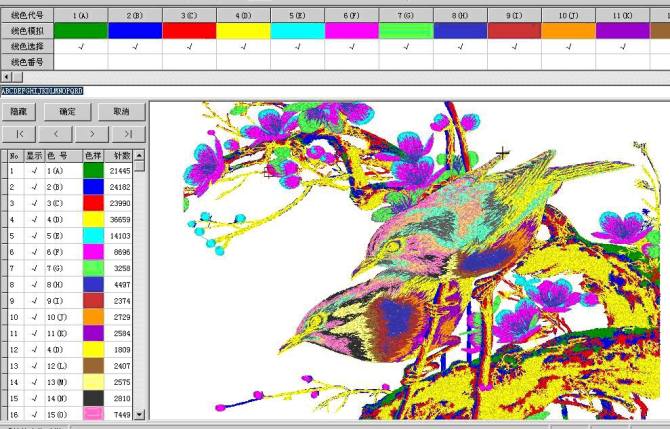The width and height of the screenshot is (670, 429).
Task: Advance to next color step arrow
Action: [x=92, y=133]
